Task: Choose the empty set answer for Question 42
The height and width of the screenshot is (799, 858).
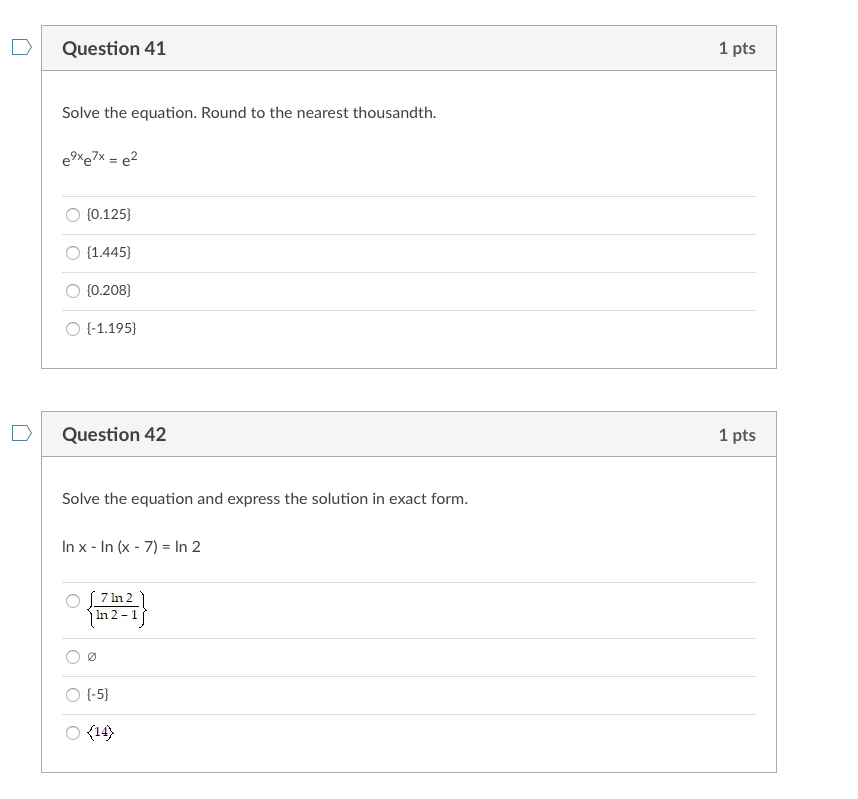Action: tap(72, 657)
